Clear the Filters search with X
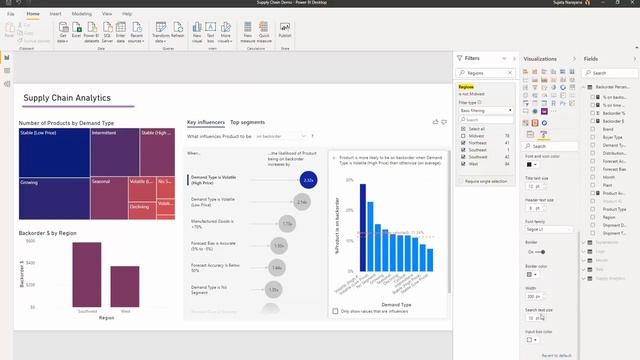Image resolution: width=640 pixels, height=360 pixels. click(x=510, y=73)
